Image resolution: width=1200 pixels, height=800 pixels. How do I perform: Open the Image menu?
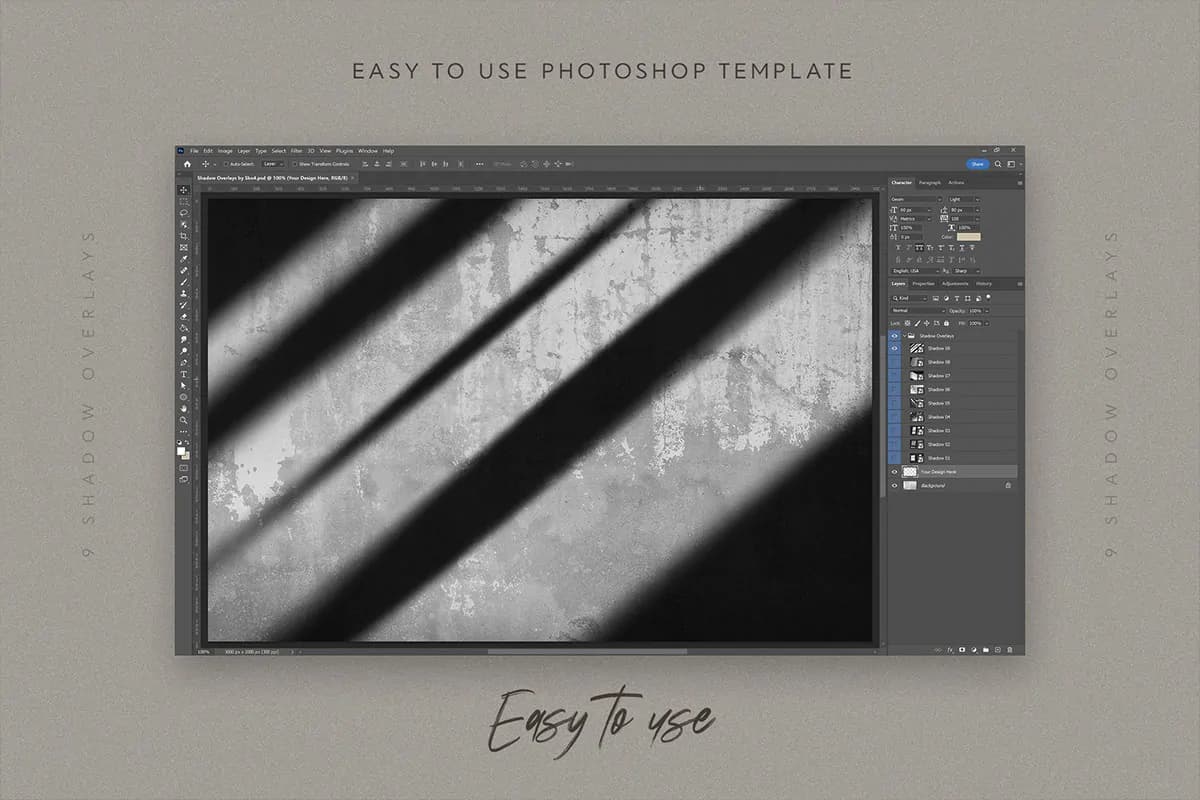pyautogui.click(x=225, y=151)
